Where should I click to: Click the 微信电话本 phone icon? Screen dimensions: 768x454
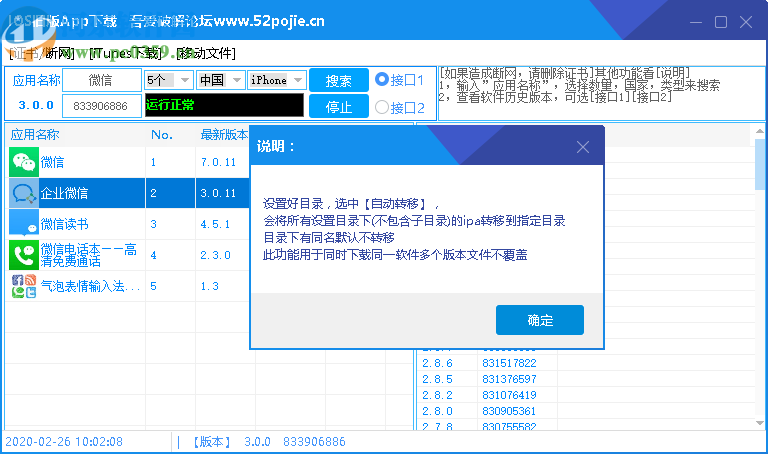(24, 255)
